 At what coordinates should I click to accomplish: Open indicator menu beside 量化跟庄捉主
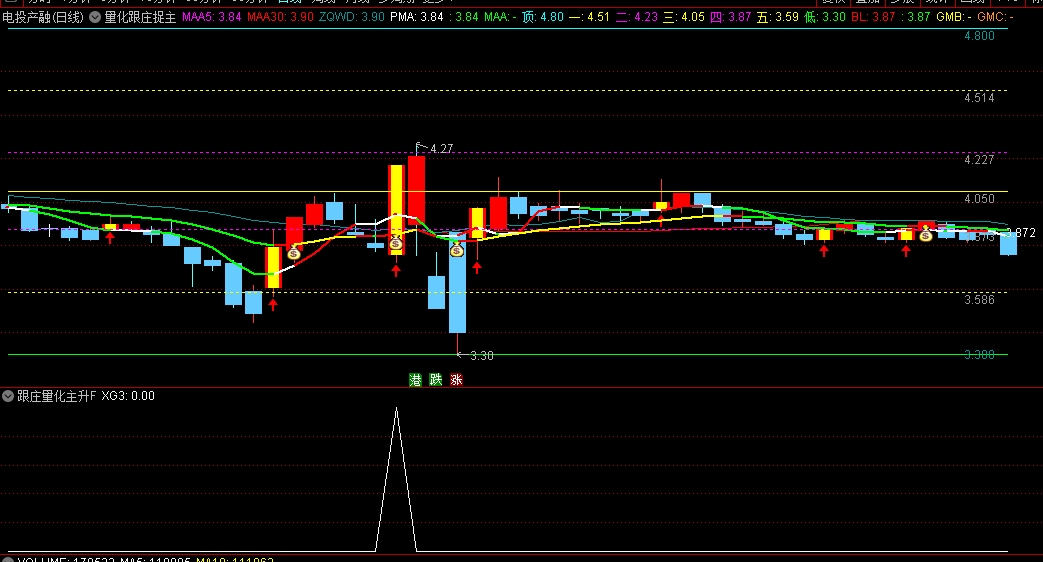coord(95,17)
